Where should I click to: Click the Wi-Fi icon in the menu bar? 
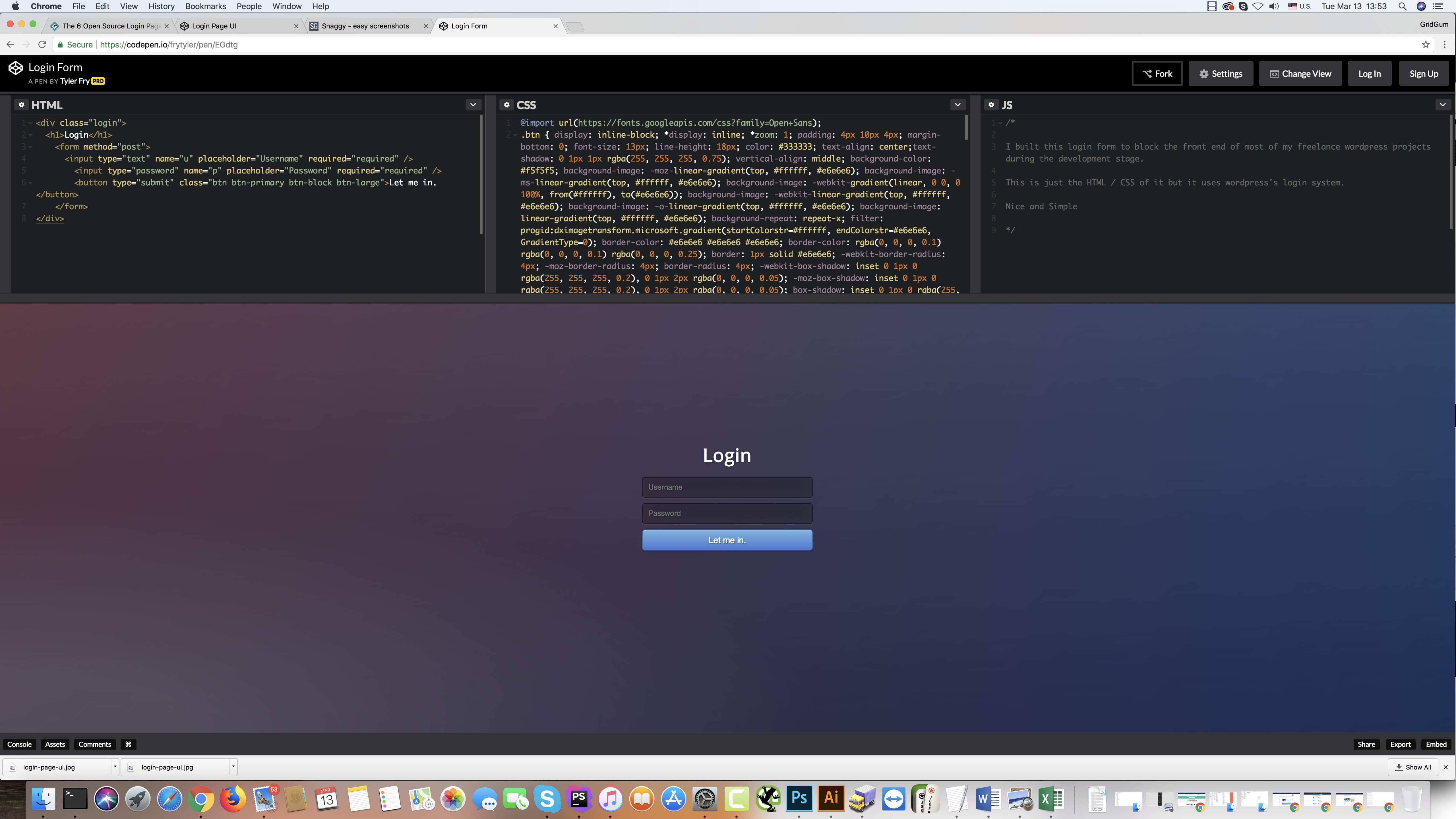click(1258, 6)
